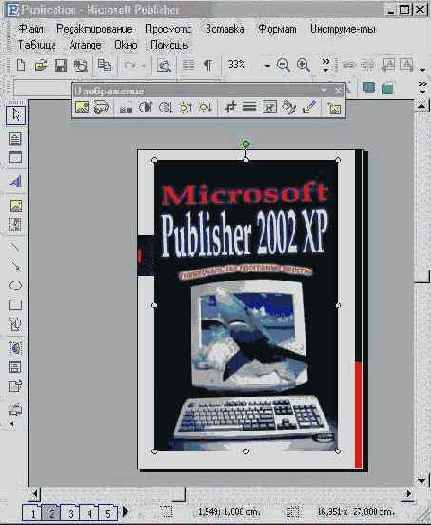Click Insert Picture on the picture toolbar
This screenshot has height=525, width=431.
pos(82,107)
